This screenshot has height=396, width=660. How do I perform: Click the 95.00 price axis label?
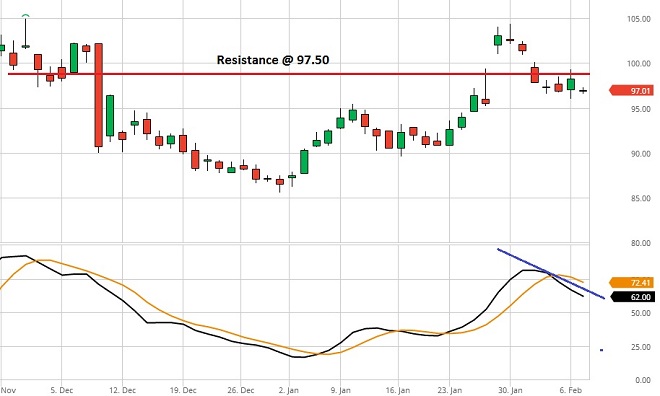click(640, 109)
